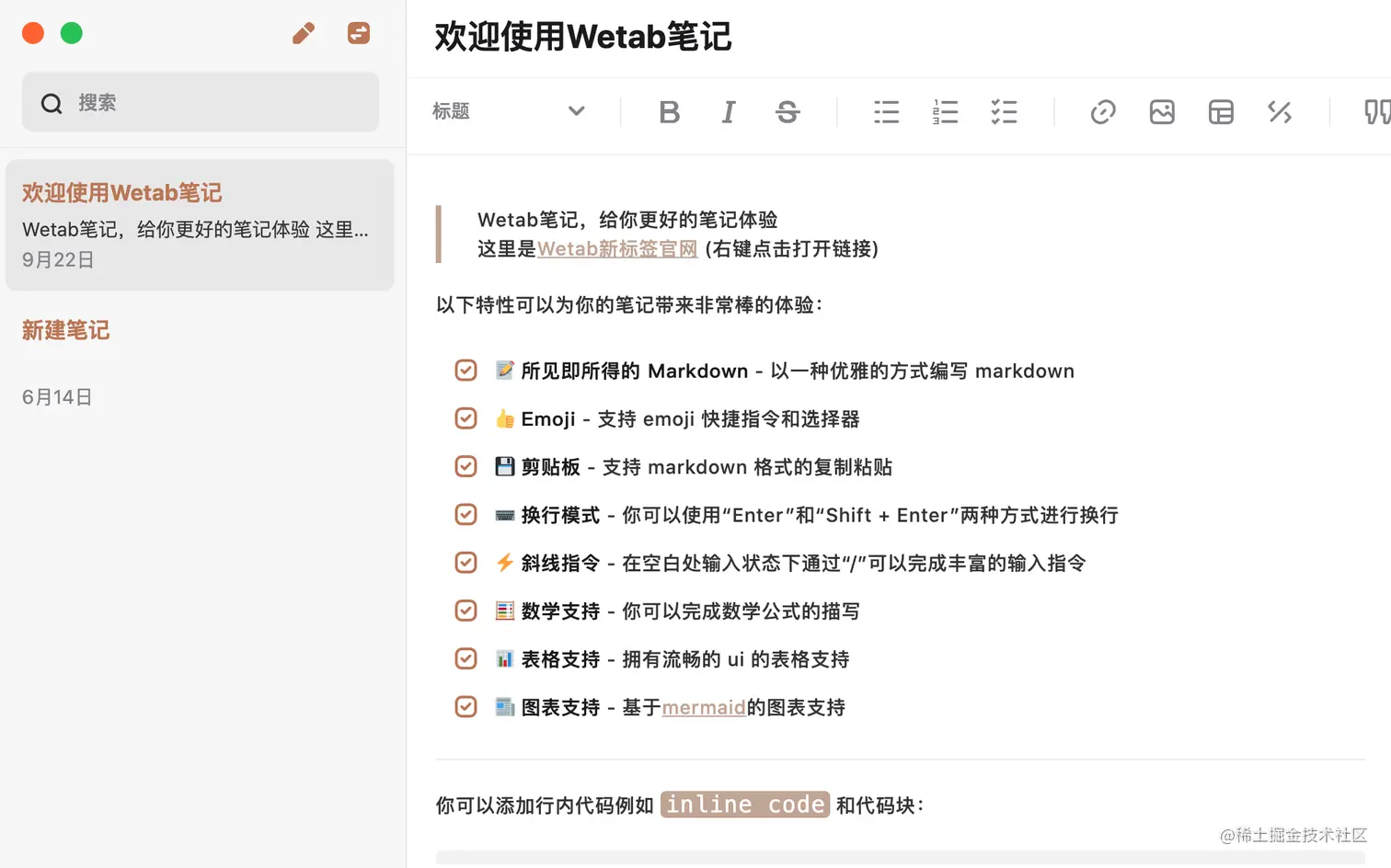
Task: Click the 9月22日 date in sidebar
Action: (x=58, y=260)
